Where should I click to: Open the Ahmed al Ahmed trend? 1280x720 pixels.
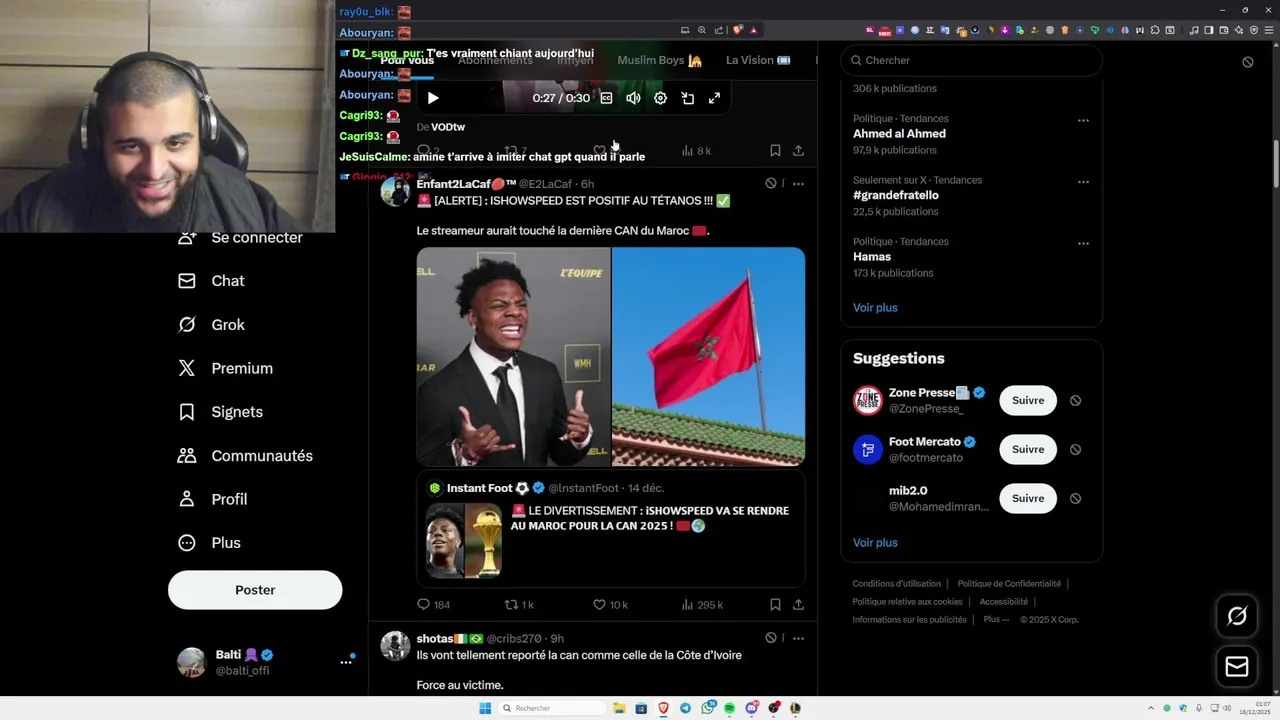coord(899,134)
